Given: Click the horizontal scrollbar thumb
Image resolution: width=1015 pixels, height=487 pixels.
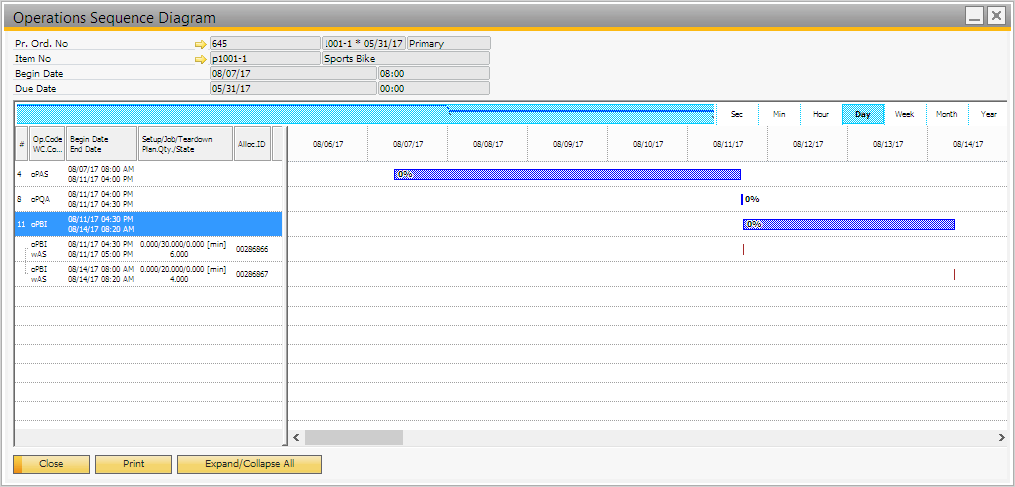Looking at the screenshot, I should (353, 438).
